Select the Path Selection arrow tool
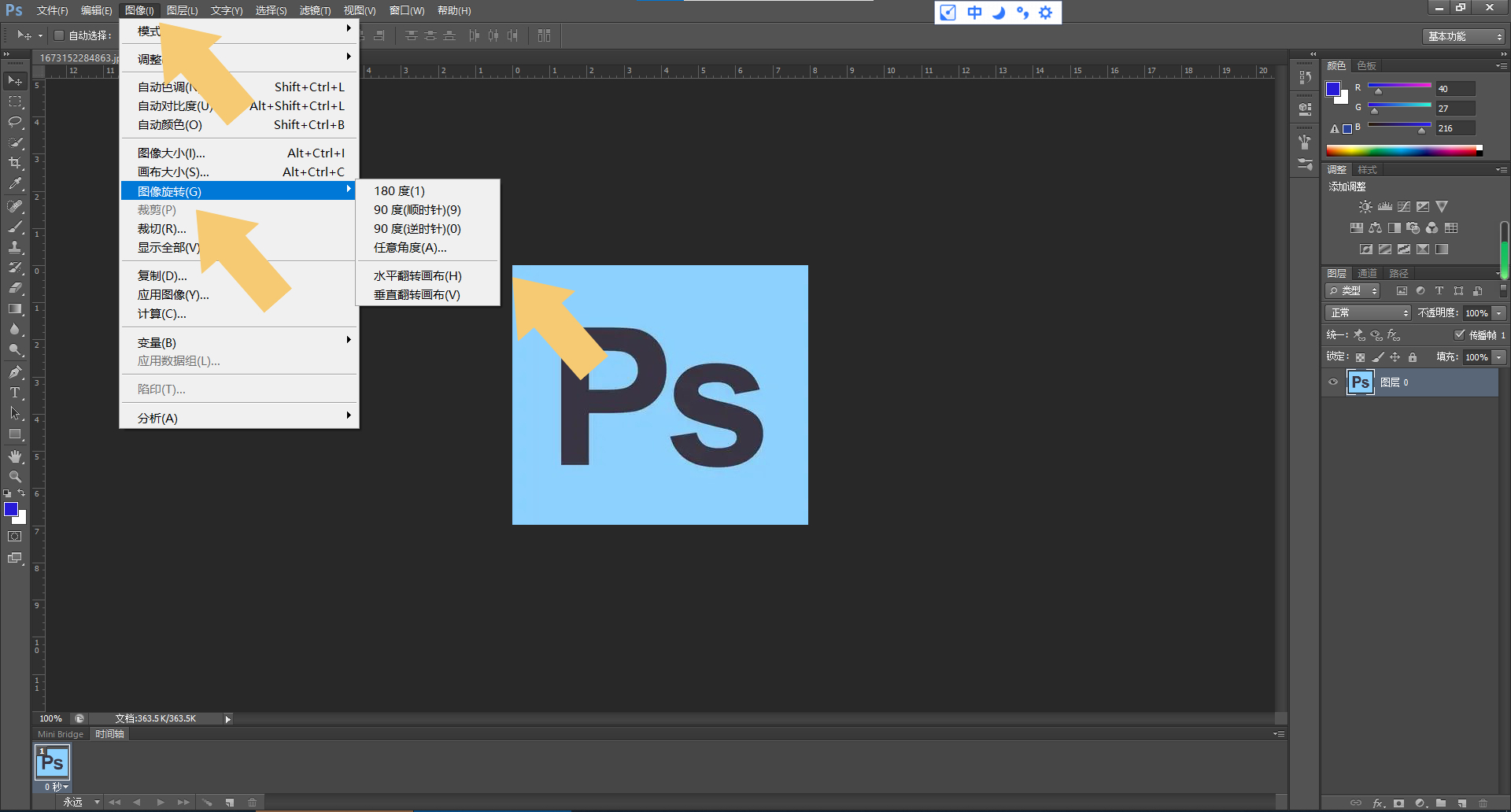1511x812 pixels. point(15,413)
